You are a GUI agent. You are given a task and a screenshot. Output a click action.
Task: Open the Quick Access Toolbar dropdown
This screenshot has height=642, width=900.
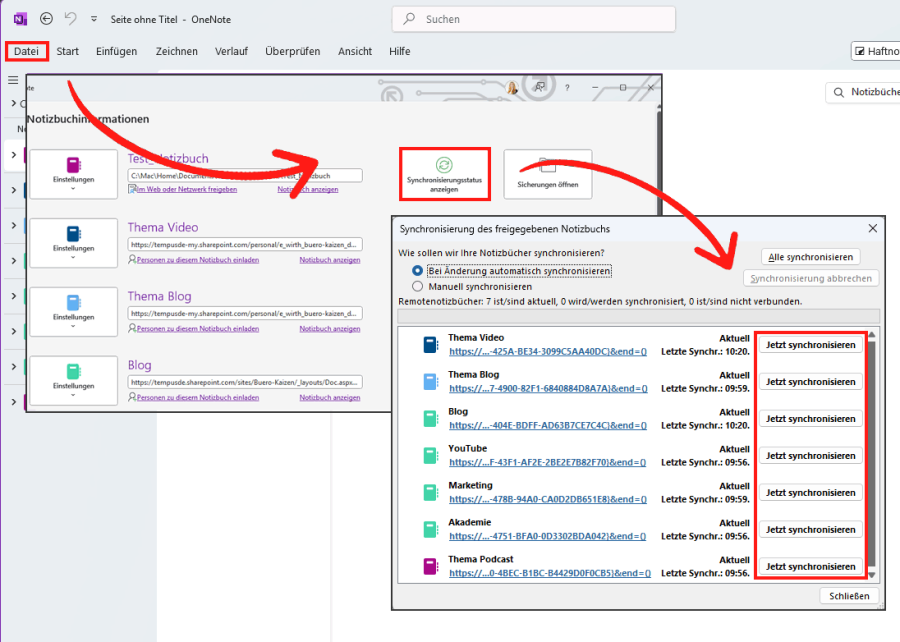(x=94, y=19)
